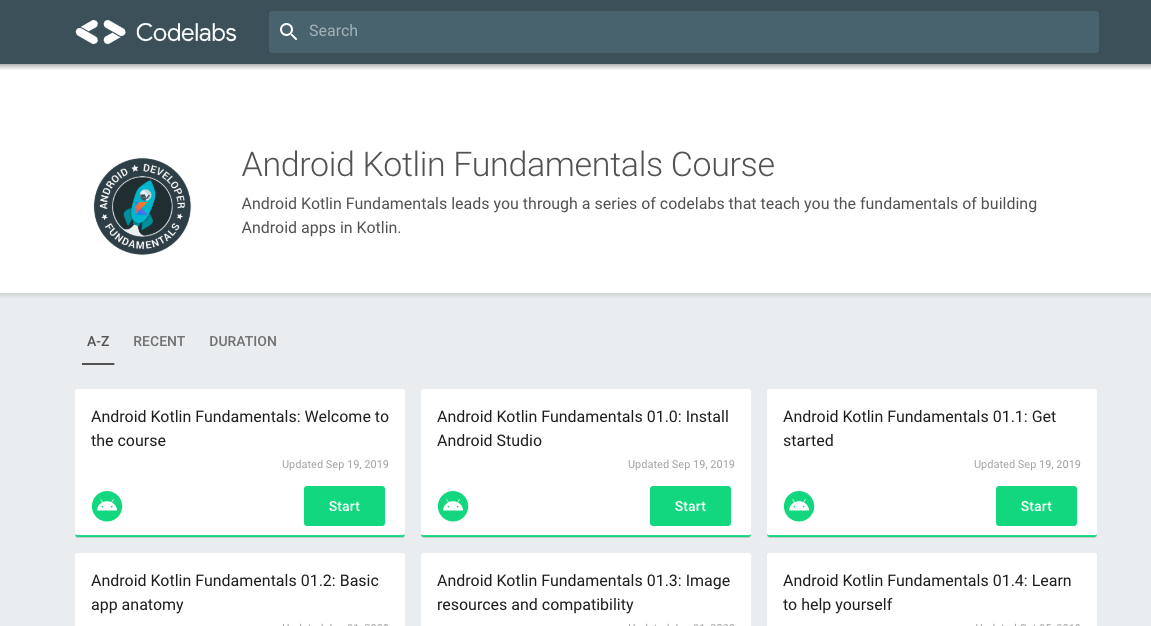This screenshot has height=626, width=1151.
Task: Open the 01.2 Basic app anatomy card
Action: (240, 590)
